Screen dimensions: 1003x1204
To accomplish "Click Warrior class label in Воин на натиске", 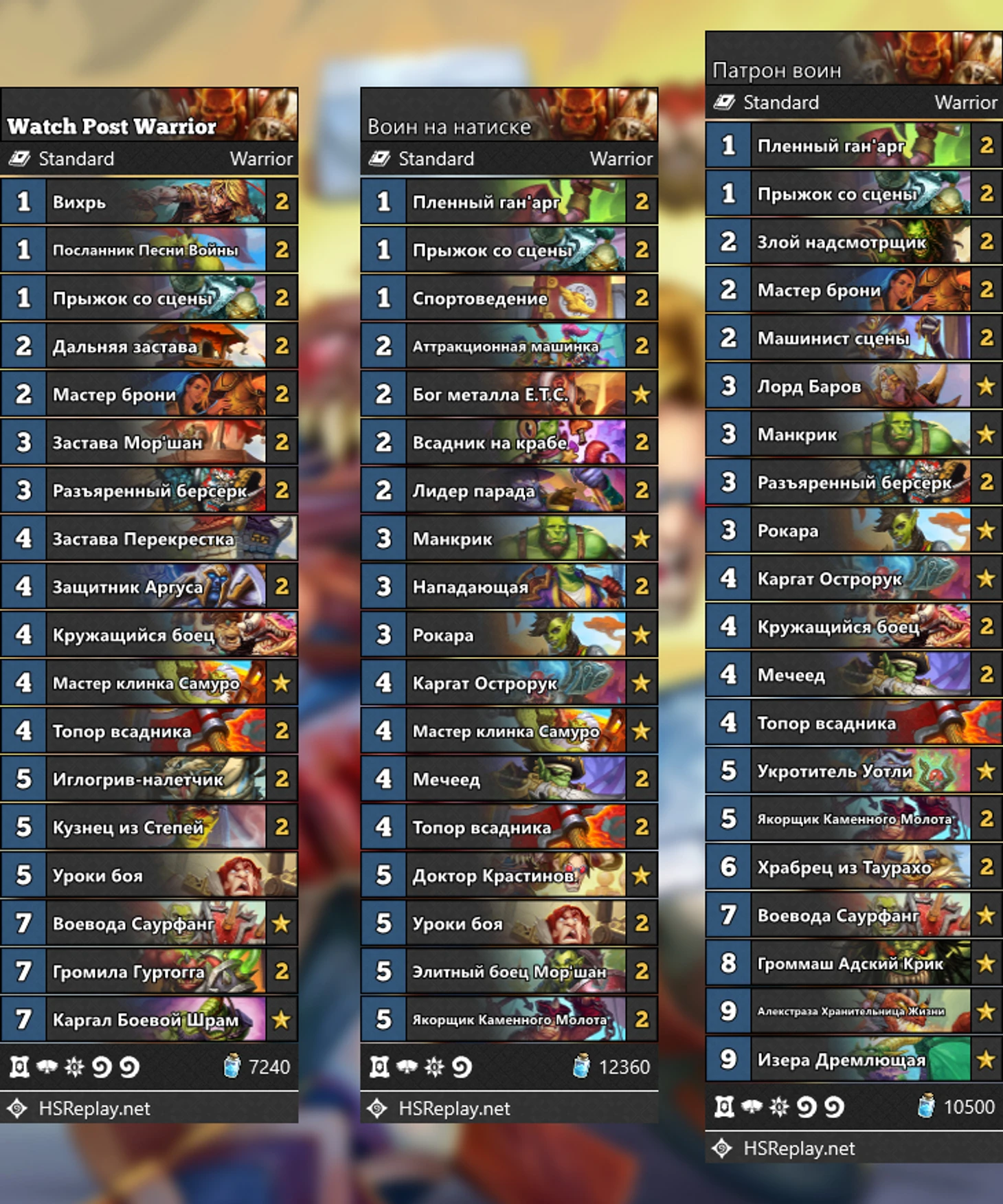I will pyautogui.click(x=621, y=159).
